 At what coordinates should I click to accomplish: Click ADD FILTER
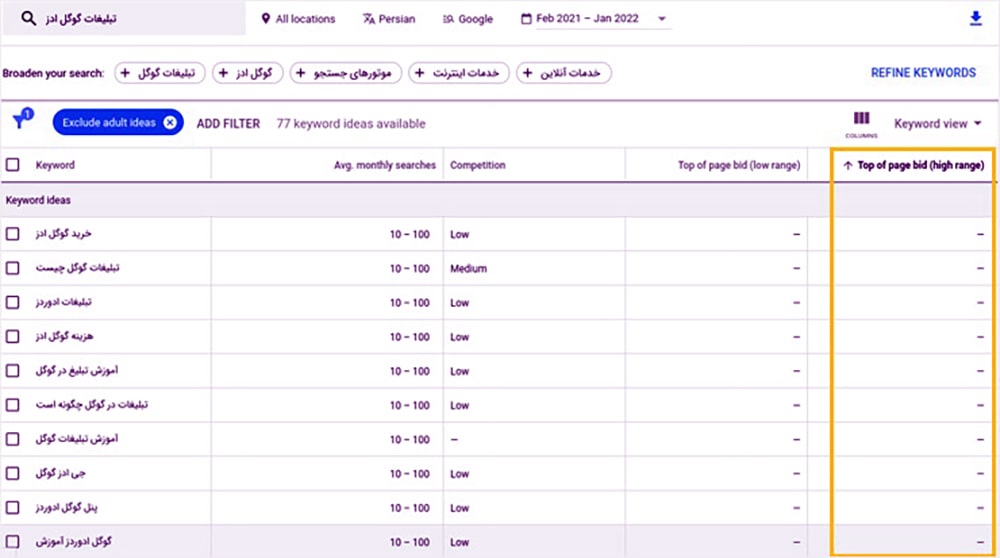coord(228,124)
